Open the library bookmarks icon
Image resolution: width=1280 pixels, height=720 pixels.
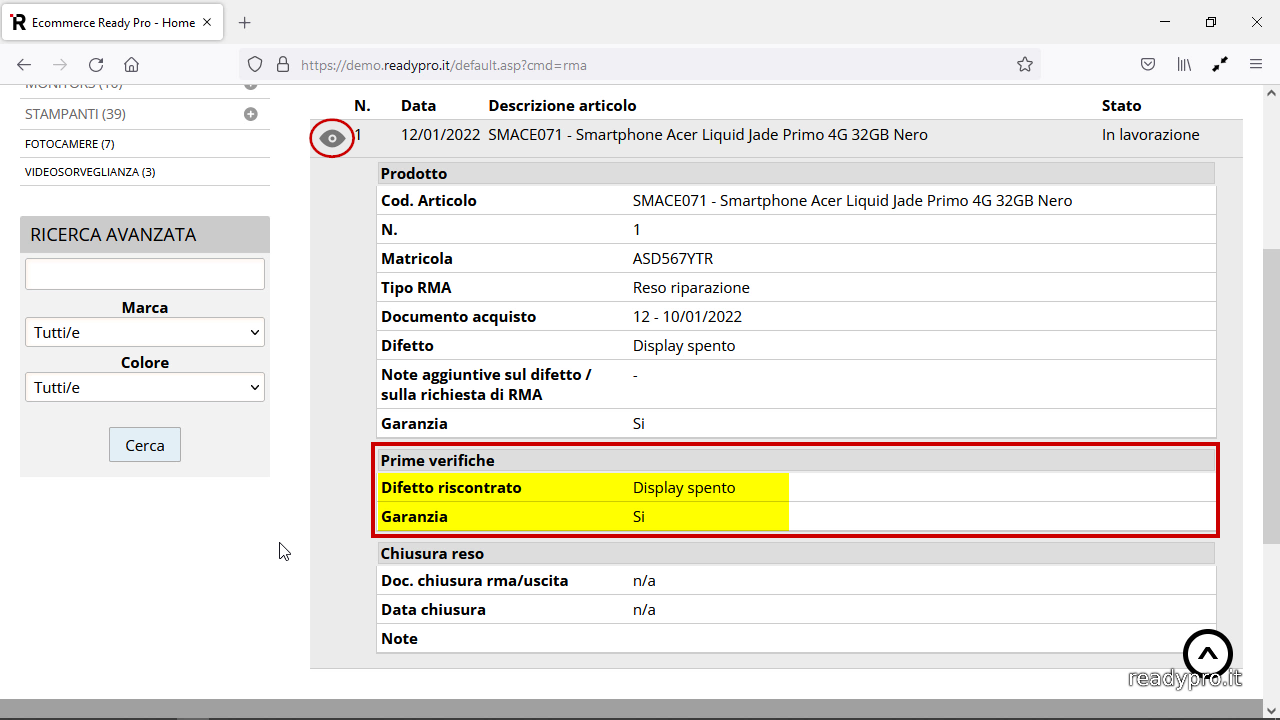[x=1184, y=65]
